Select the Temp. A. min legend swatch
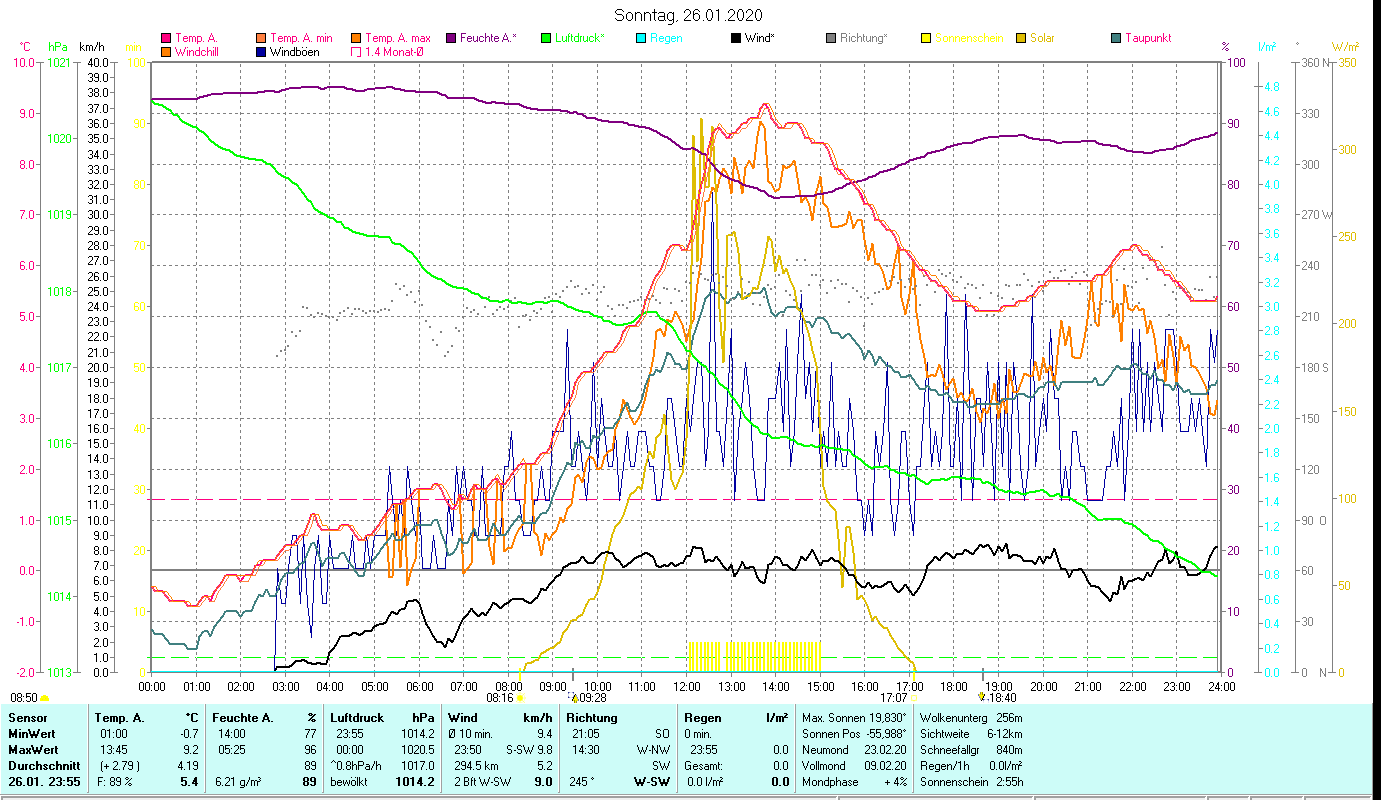This screenshot has height=800, width=1381. coord(261,39)
